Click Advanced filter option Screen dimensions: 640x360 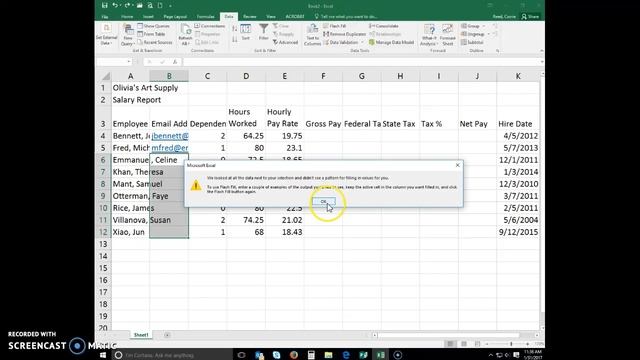point(285,42)
